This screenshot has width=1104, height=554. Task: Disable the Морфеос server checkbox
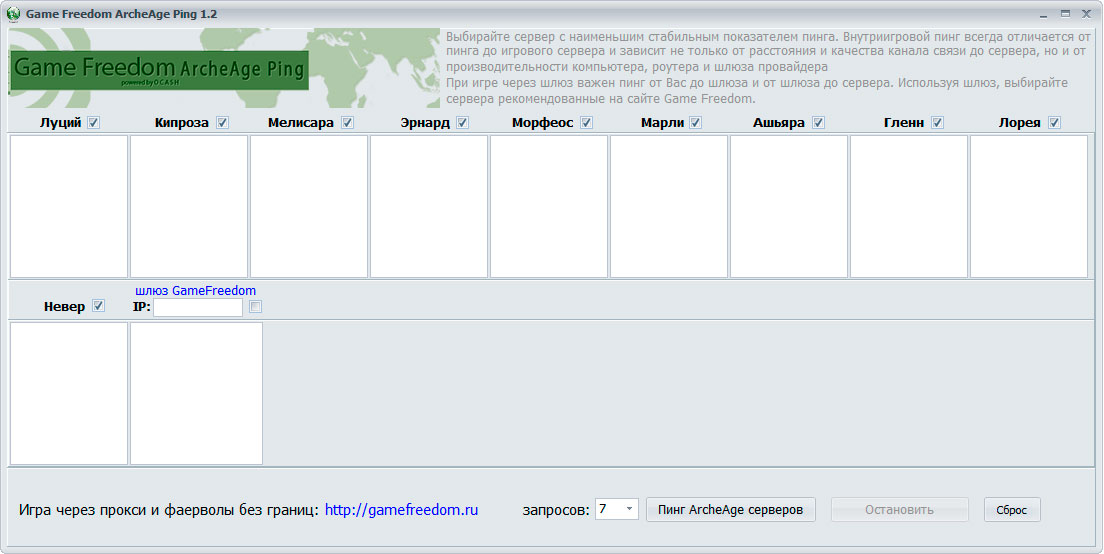click(x=586, y=122)
